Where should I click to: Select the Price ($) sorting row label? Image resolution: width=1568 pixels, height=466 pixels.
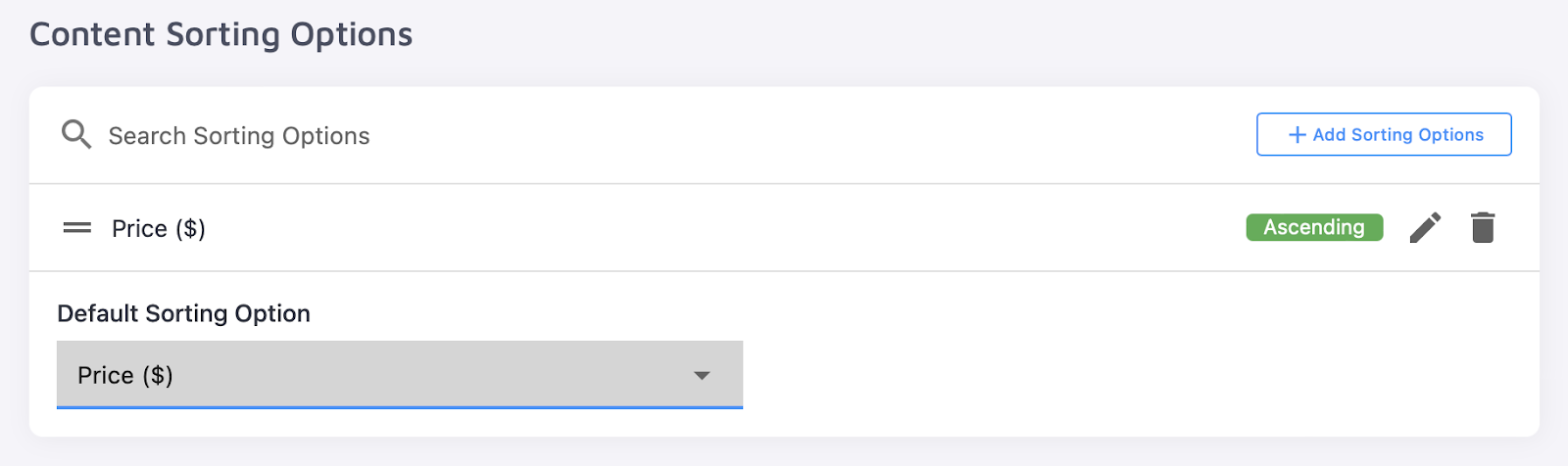158,229
